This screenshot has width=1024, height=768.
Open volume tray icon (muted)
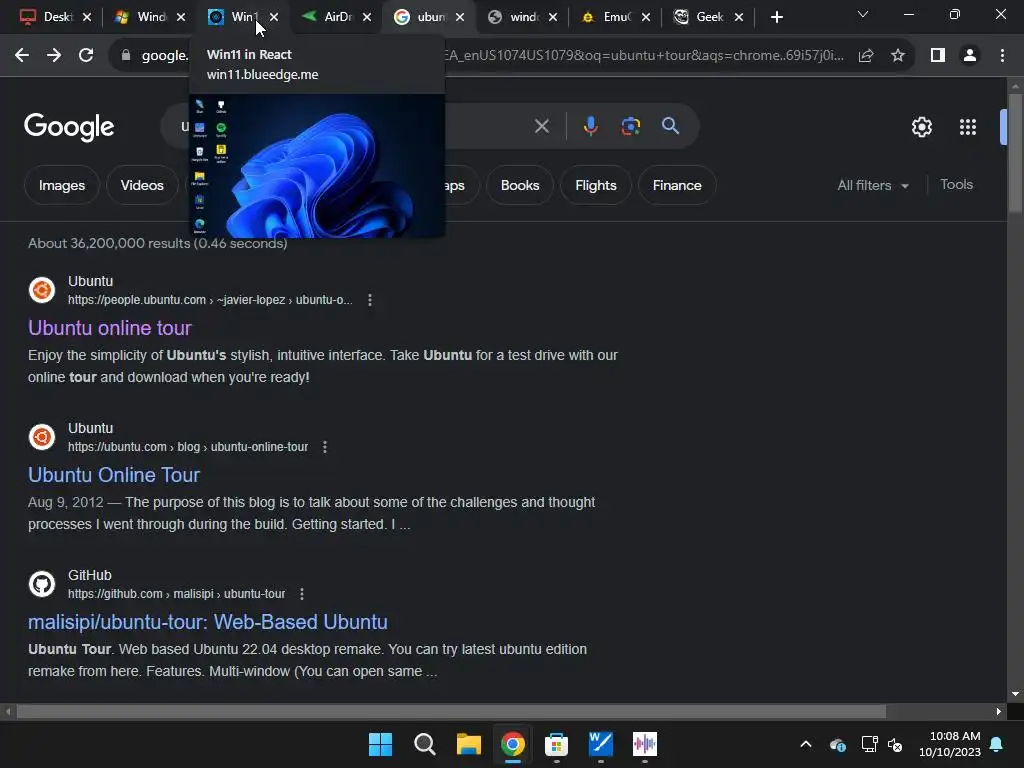click(x=895, y=744)
